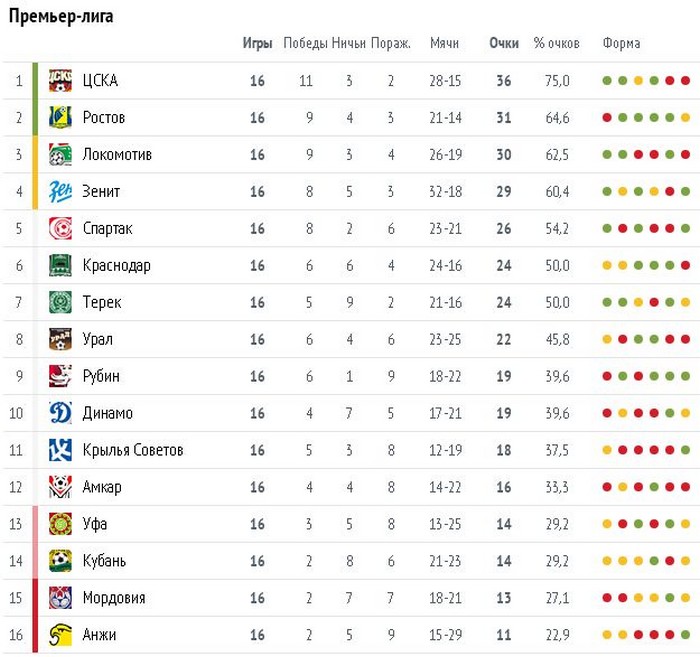The image size is (700, 657).
Task: Open the Краснодар team link
Action: 117,266
